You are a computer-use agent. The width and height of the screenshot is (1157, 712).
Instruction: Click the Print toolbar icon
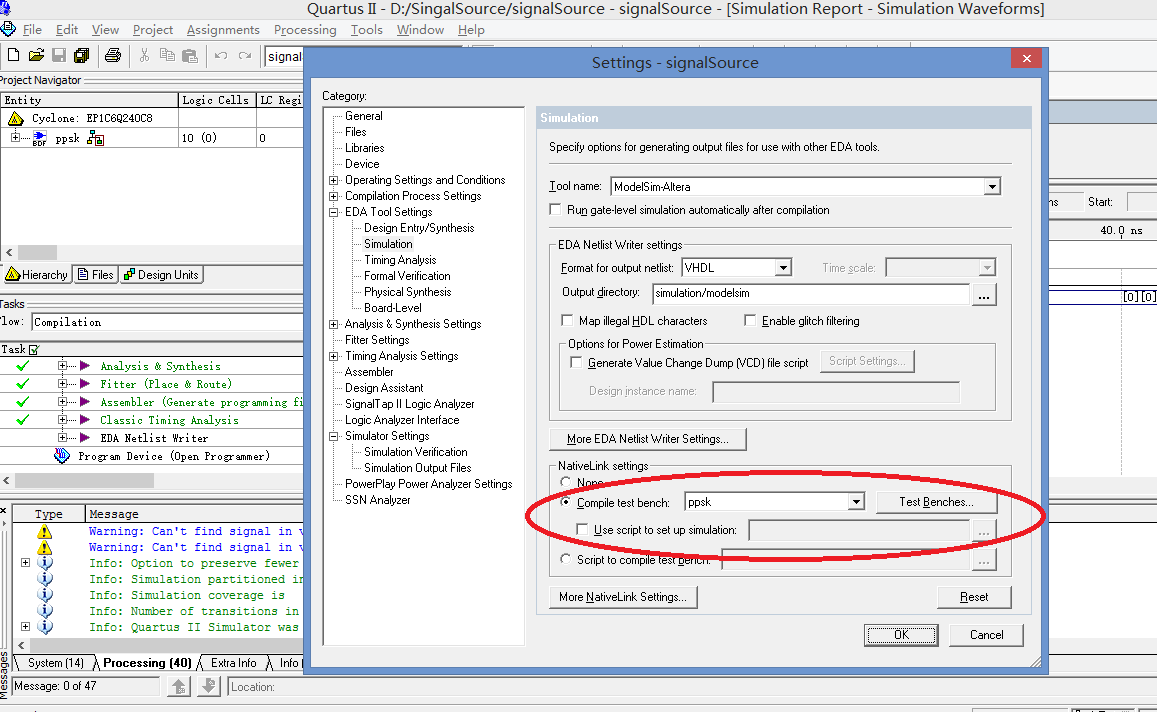click(x=113, y=55)
